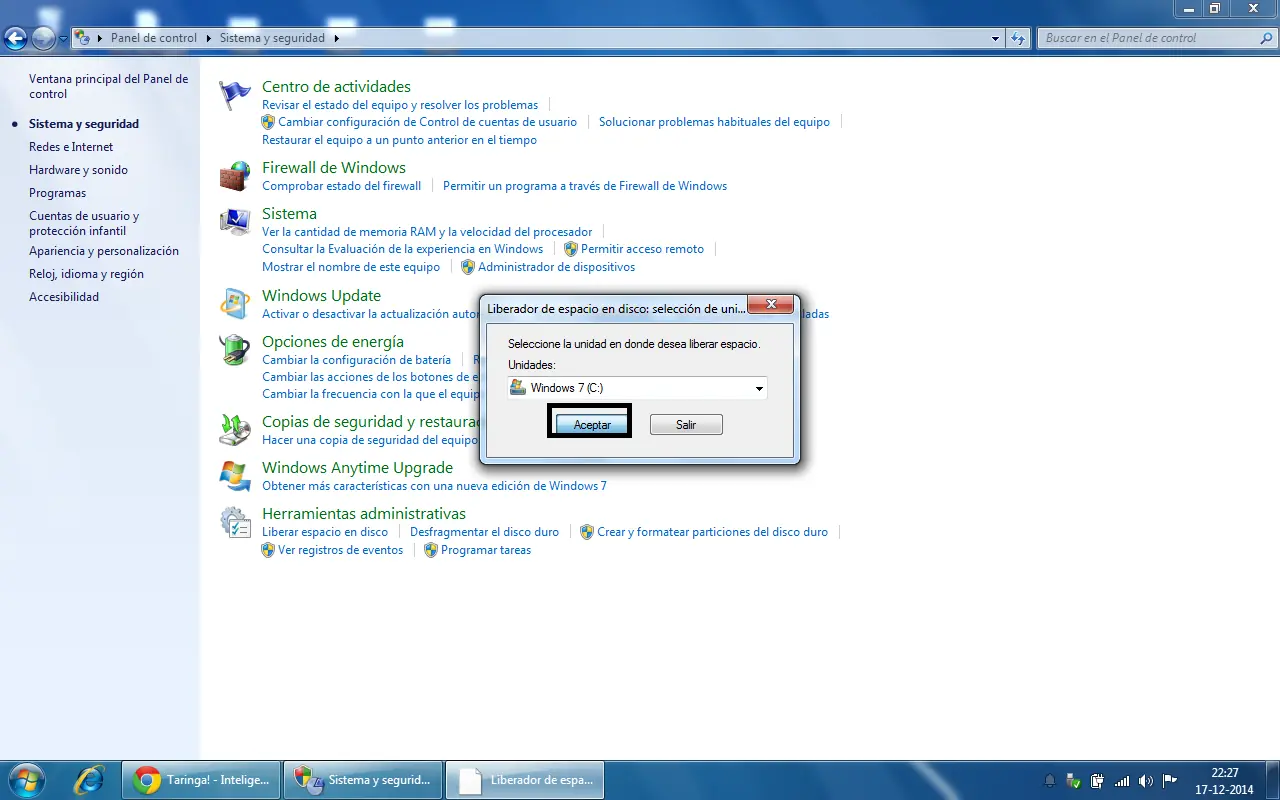Click the battery power tray icon

click(1098, 780)
